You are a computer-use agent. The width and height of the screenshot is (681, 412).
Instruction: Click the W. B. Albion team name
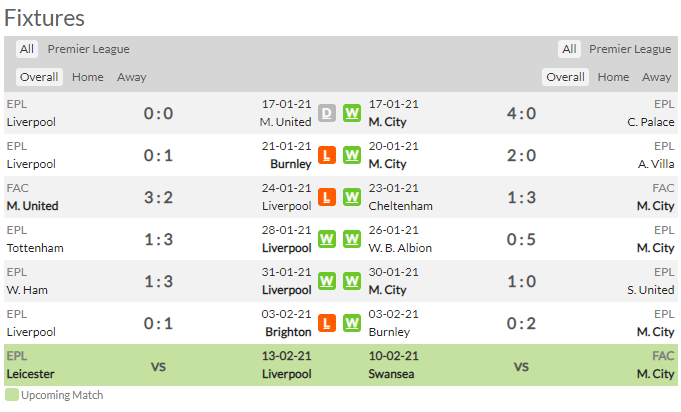coord(400,248)
